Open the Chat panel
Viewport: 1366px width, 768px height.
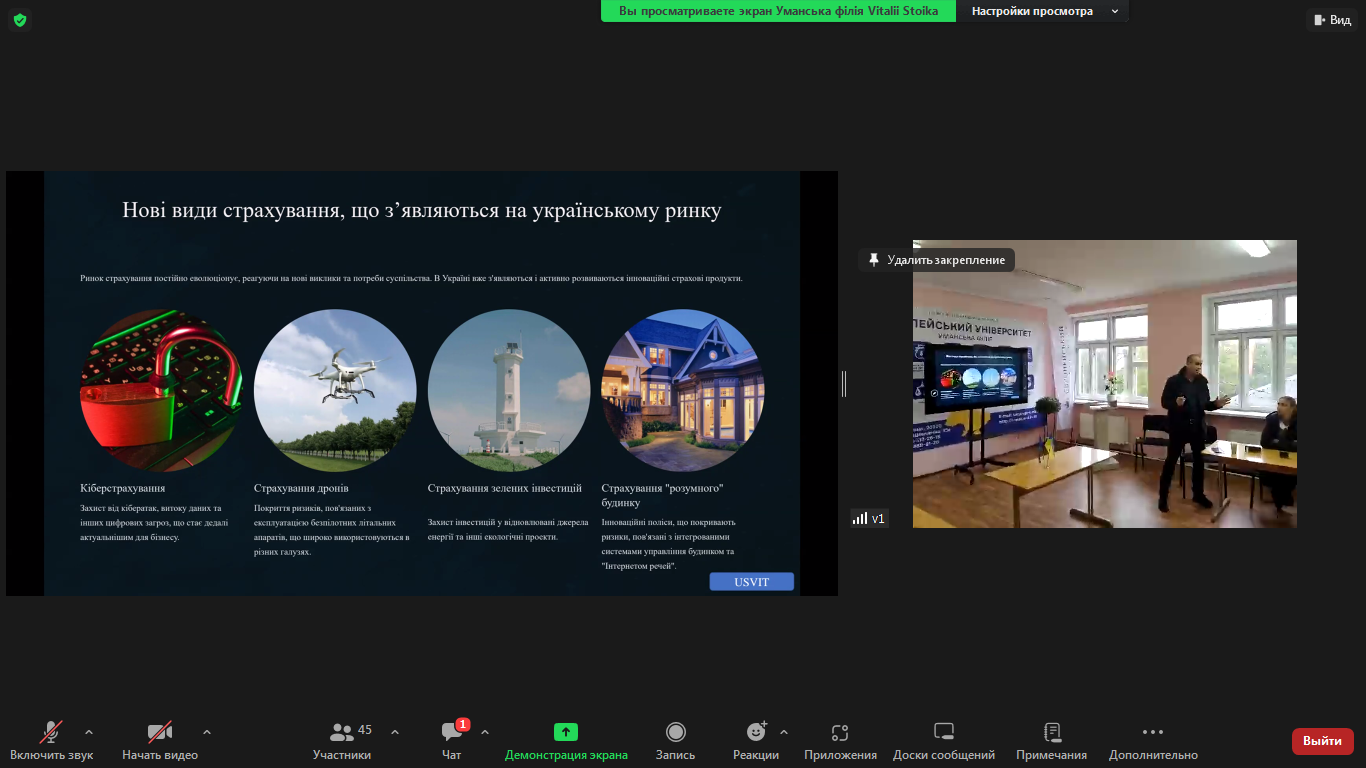(x=452, y=733)
